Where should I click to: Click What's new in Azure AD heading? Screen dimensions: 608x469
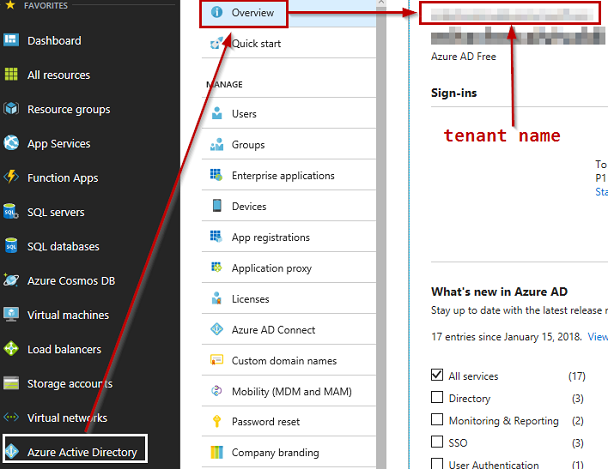[499, 291]
